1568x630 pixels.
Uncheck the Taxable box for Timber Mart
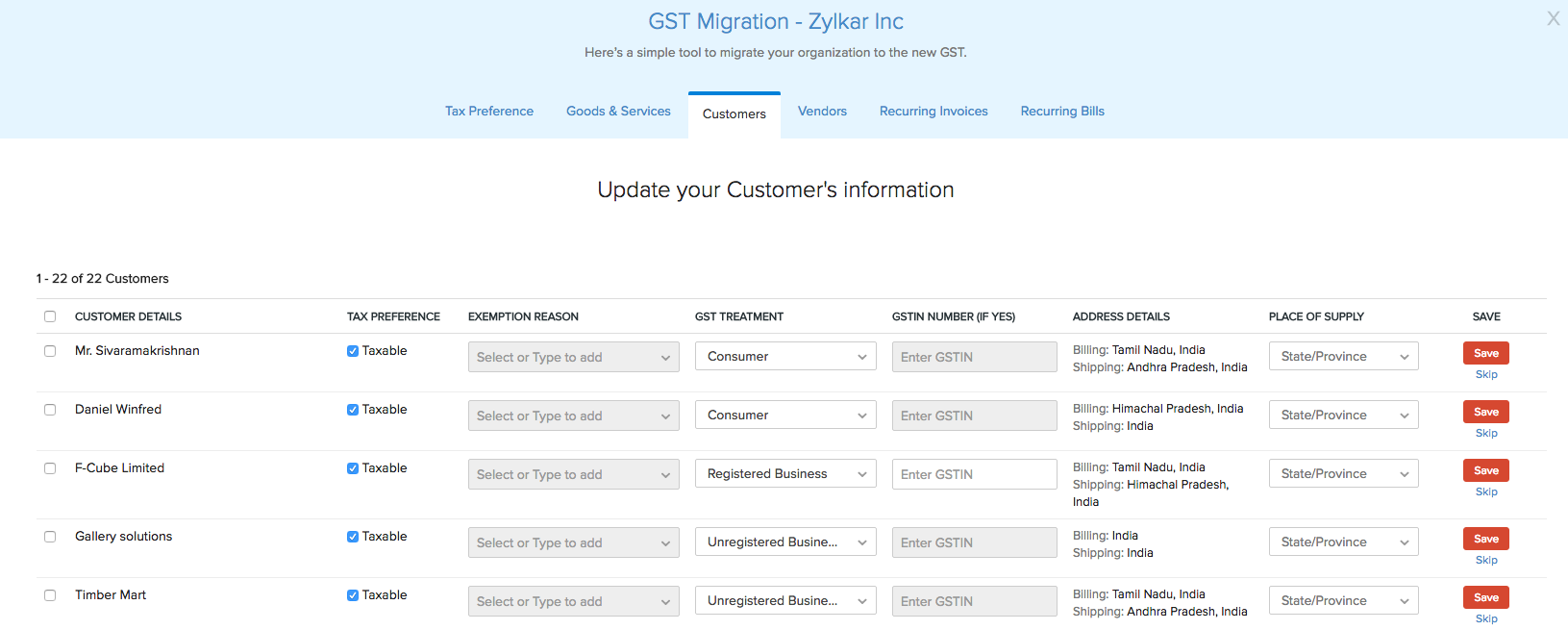[353, 595]
